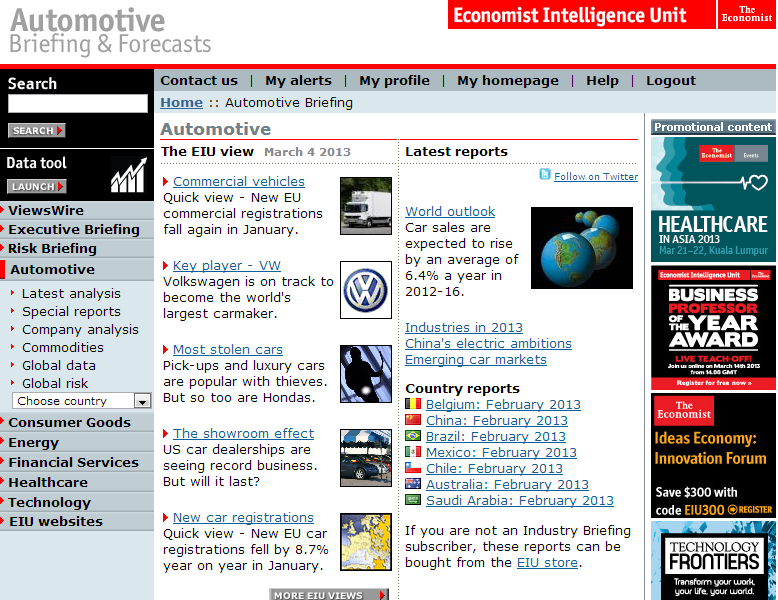The width and height of the screenshot is (778, 600).
Task: Open the Volkswagen logo thumbnail
Action: coord(366,290)
